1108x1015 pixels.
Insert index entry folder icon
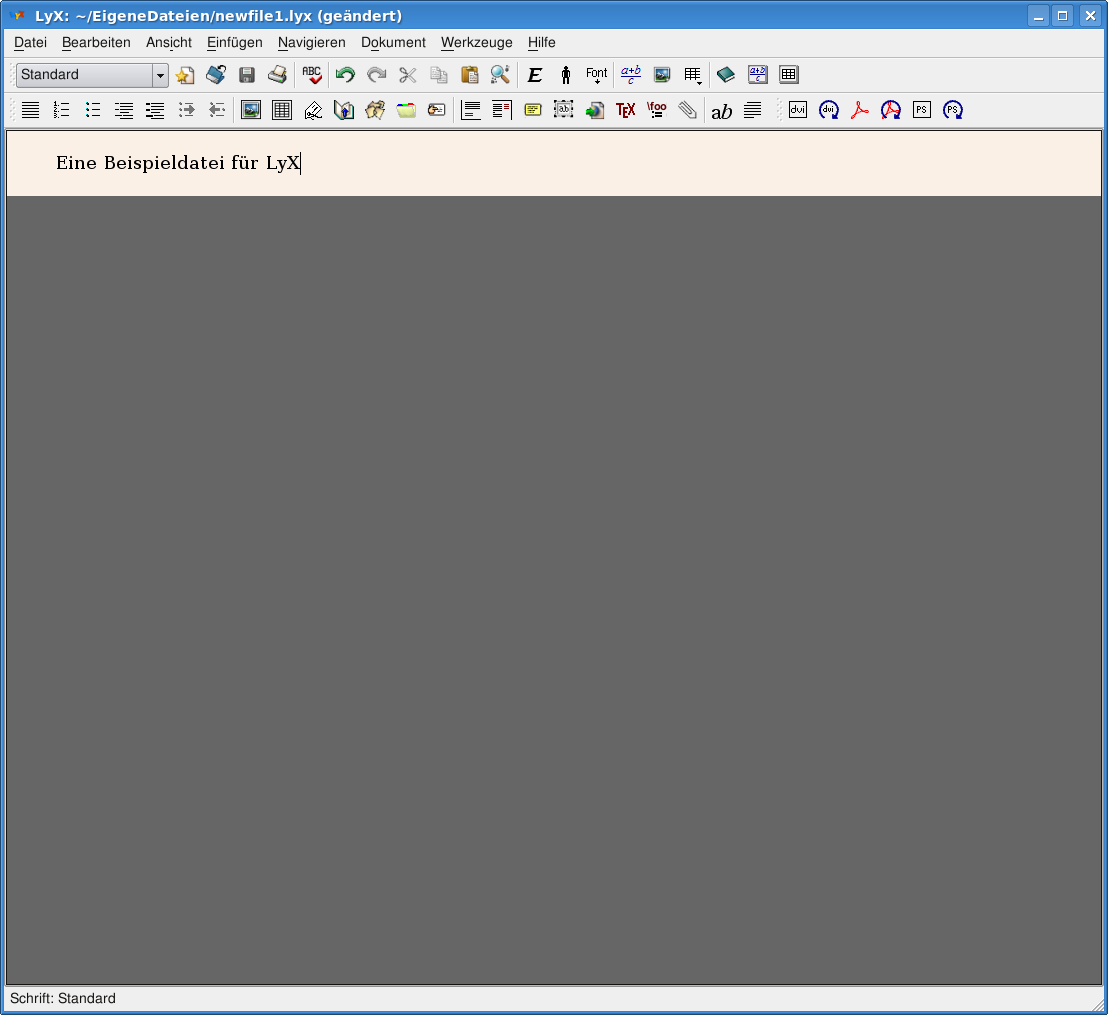tap(406, 110)
